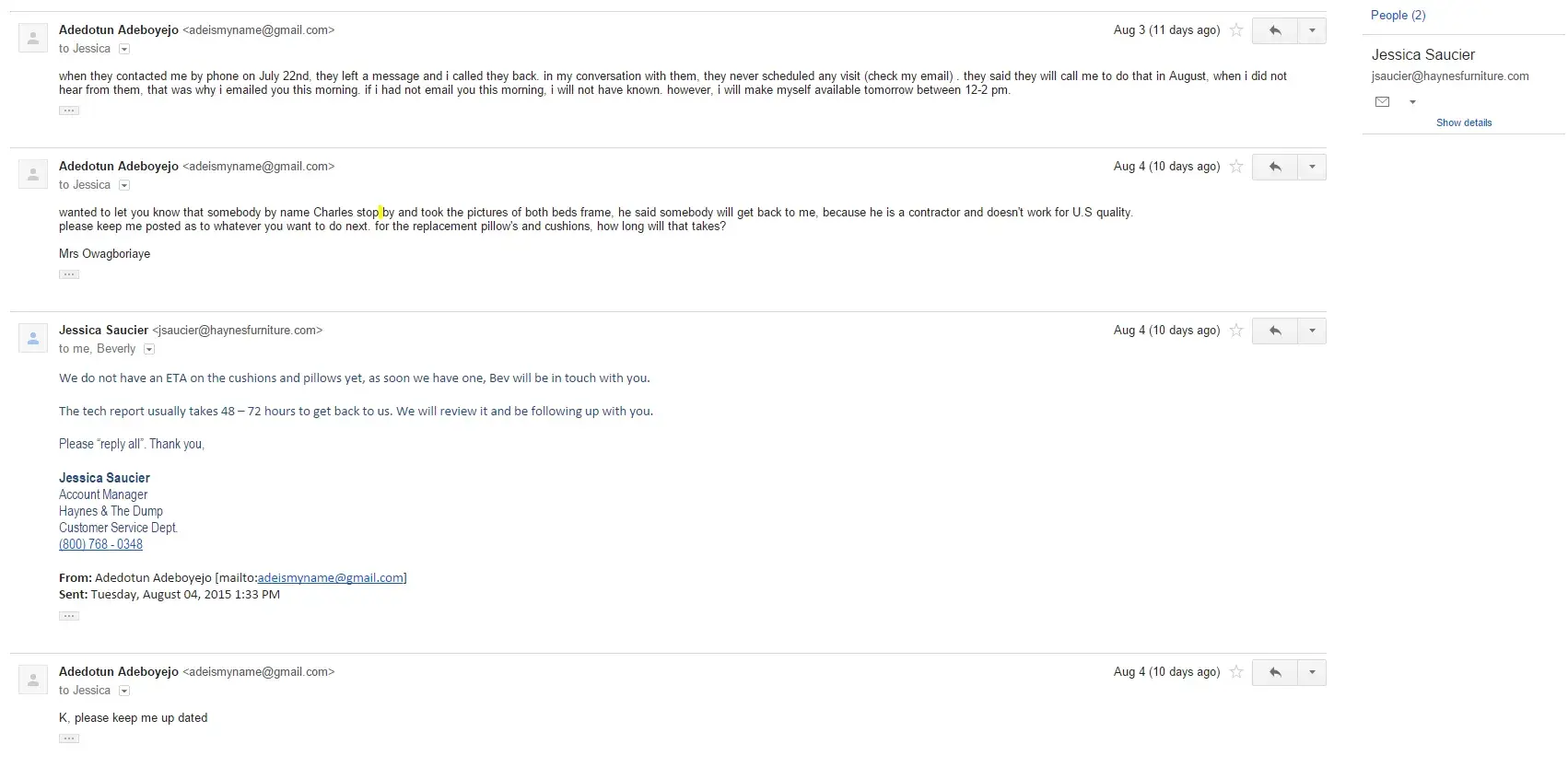Viewport: 1568px width, 767px height.
Task: Expand recipient details on first message
Action: [x=124, y=50]
